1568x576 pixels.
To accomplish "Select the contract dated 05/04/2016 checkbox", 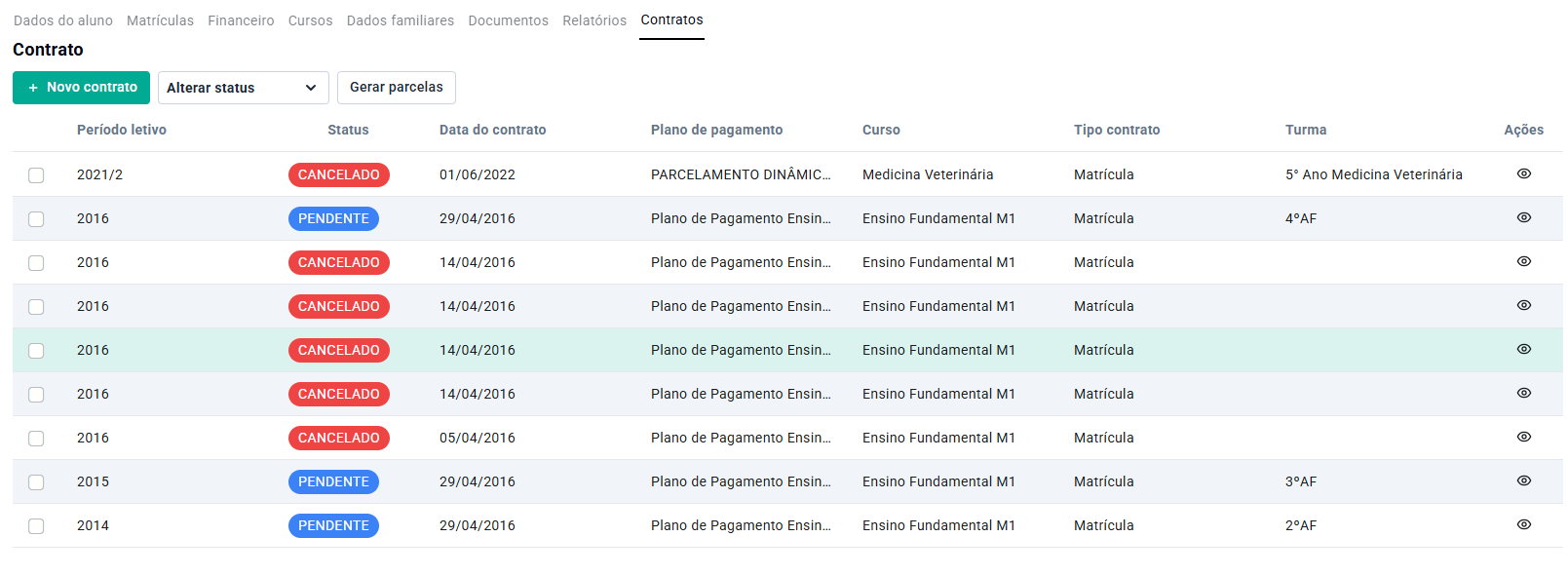I will point(36,439).
